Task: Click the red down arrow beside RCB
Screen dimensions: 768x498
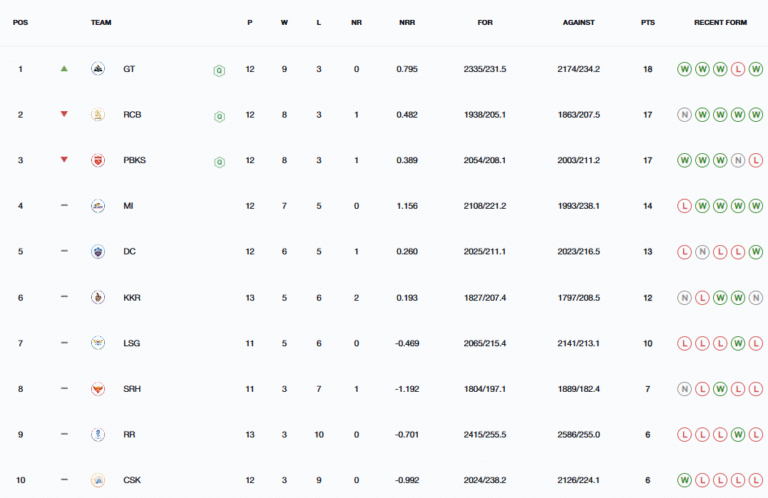Action: (x=64, y=115)
